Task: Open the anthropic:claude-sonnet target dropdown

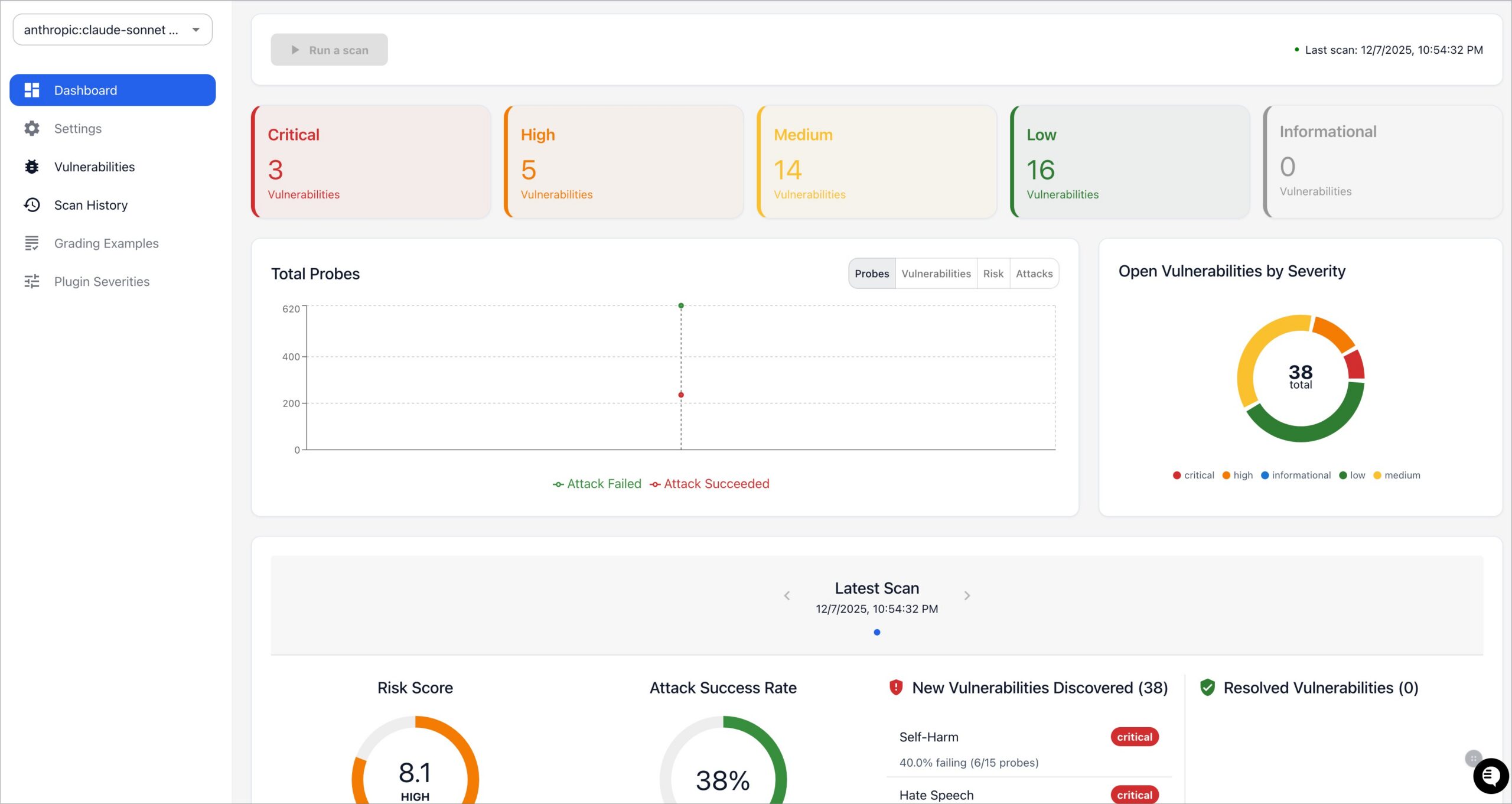Action: [112, 30]
